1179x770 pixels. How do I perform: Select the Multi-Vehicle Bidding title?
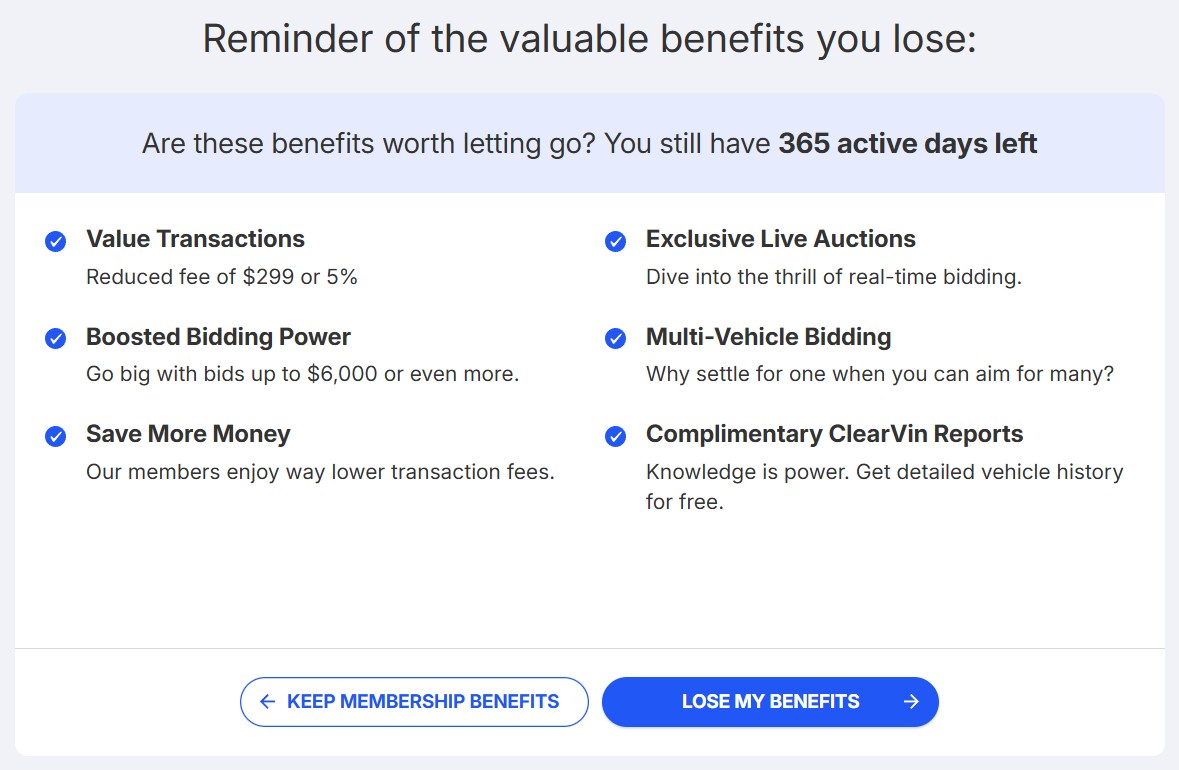point(768,337)
